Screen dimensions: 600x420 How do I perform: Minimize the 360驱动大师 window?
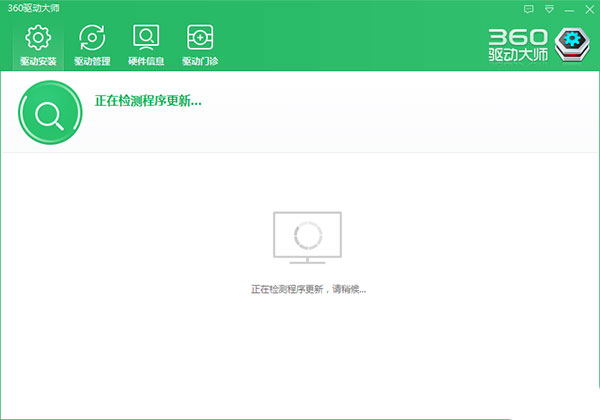point(569,10)
